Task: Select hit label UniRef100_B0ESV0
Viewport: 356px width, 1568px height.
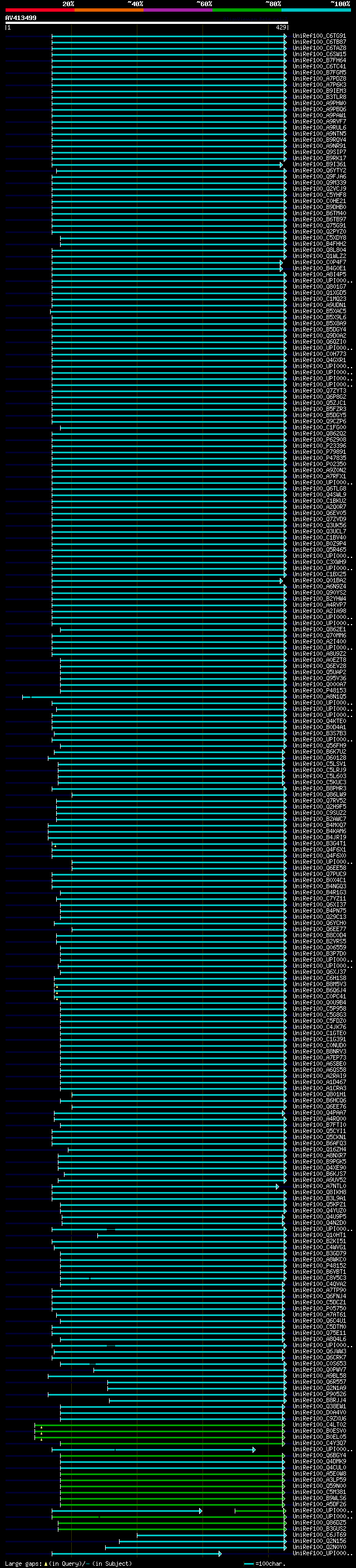Action: [319, 1431]
